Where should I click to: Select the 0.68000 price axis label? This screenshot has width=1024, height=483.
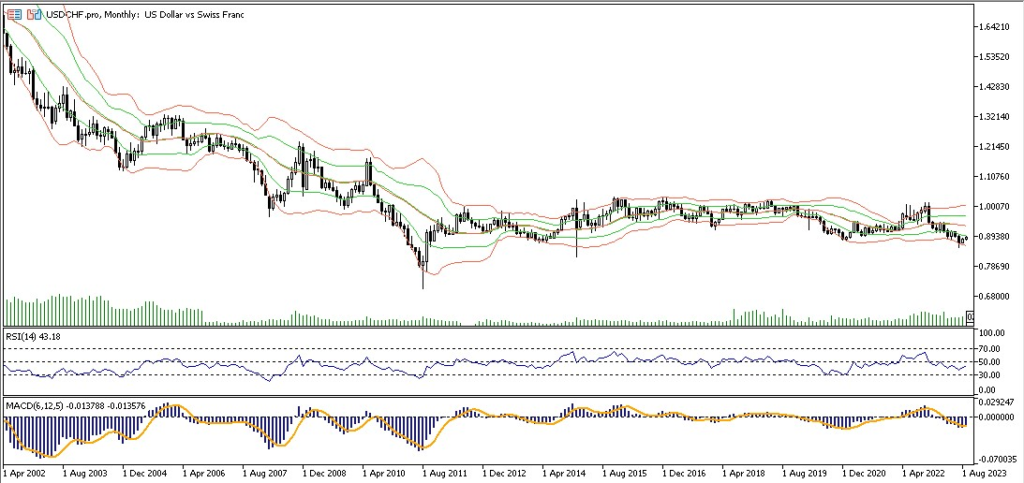[x=994, y=296]
